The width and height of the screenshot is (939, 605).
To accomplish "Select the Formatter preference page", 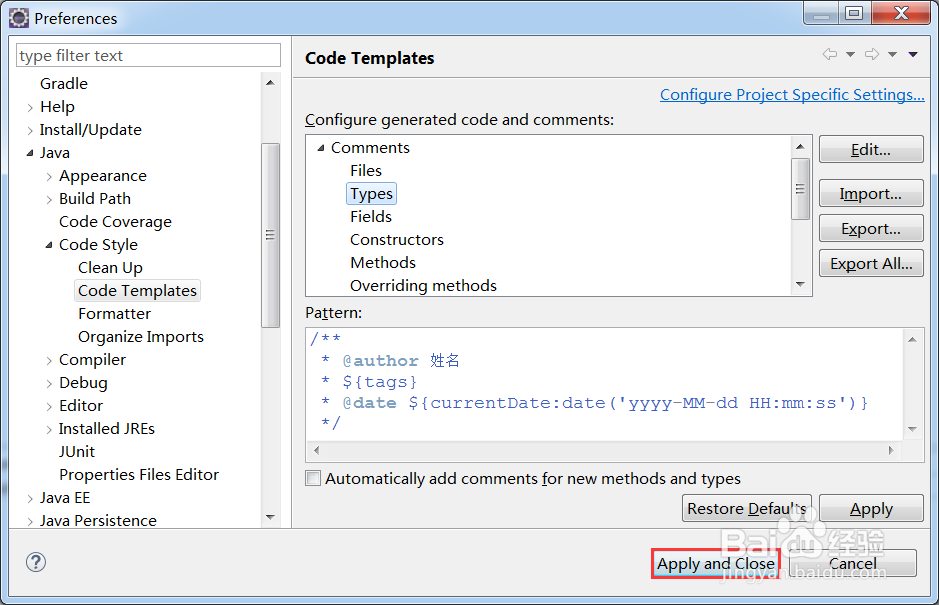I will pos(114,314).
